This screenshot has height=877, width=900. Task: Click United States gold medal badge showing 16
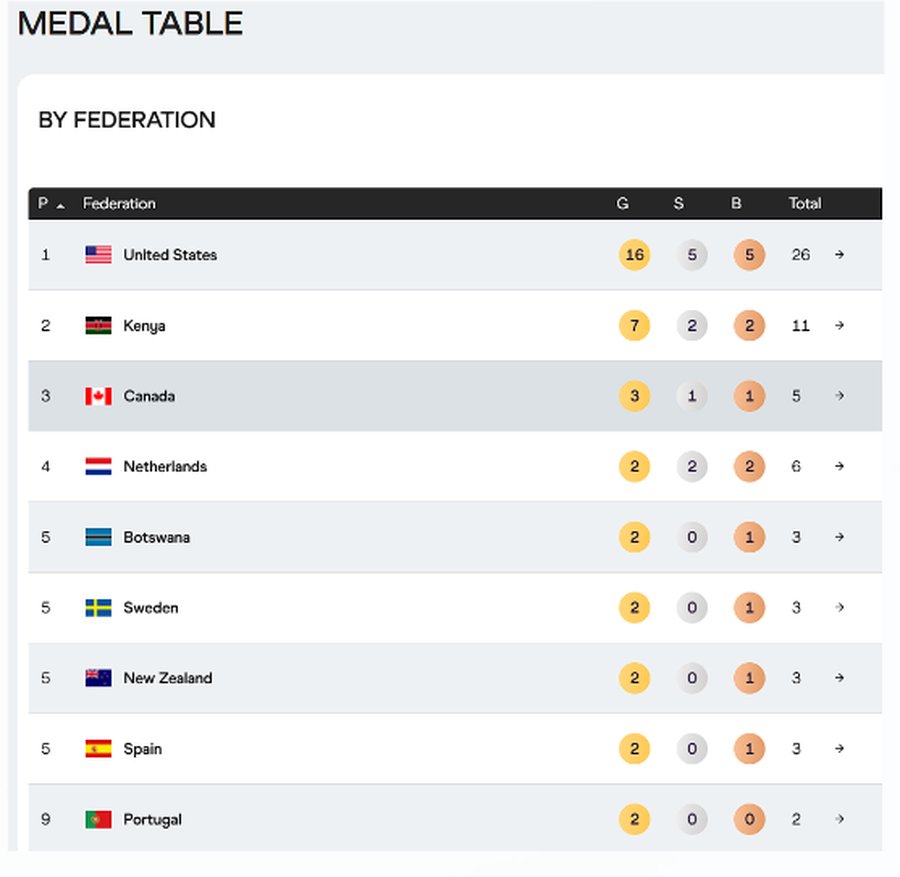[x=634, y=254]
